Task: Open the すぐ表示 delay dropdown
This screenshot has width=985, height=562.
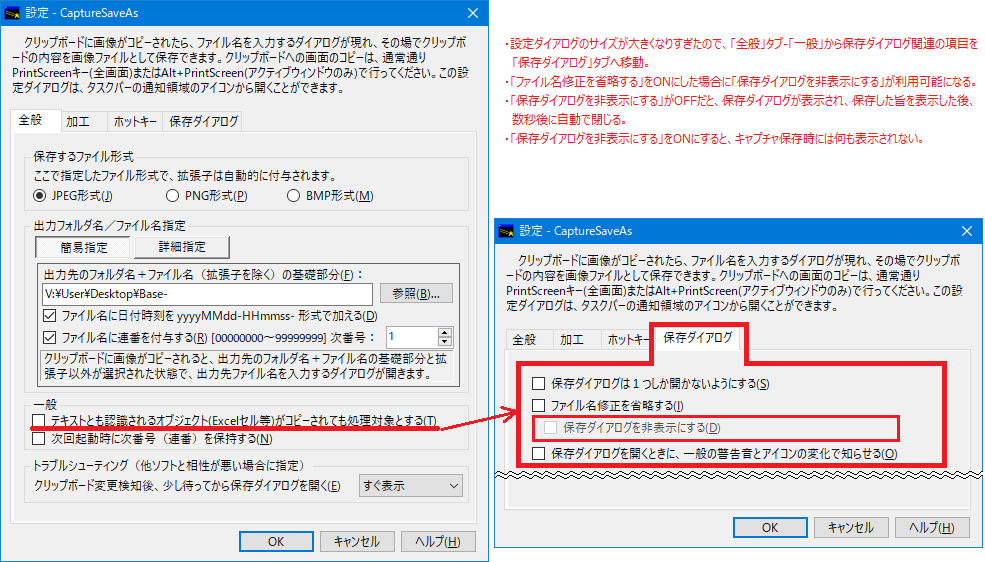Action: [x=411, y=486]
